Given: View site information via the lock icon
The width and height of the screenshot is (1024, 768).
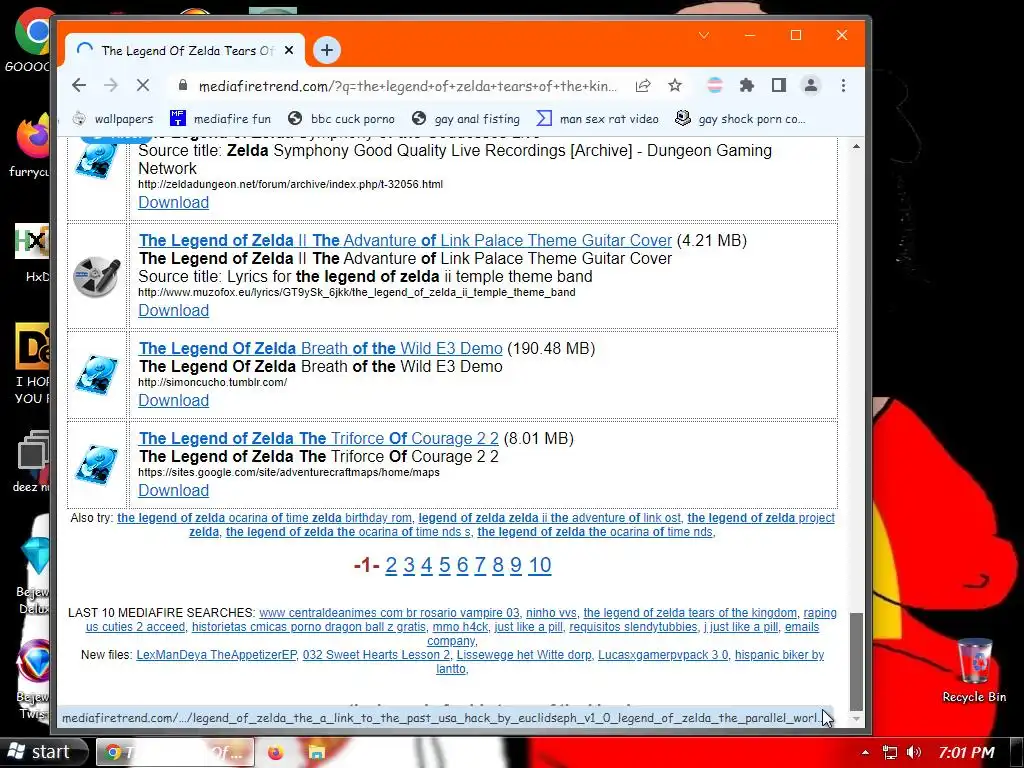Looking at the screenshot, I should 183,86.
